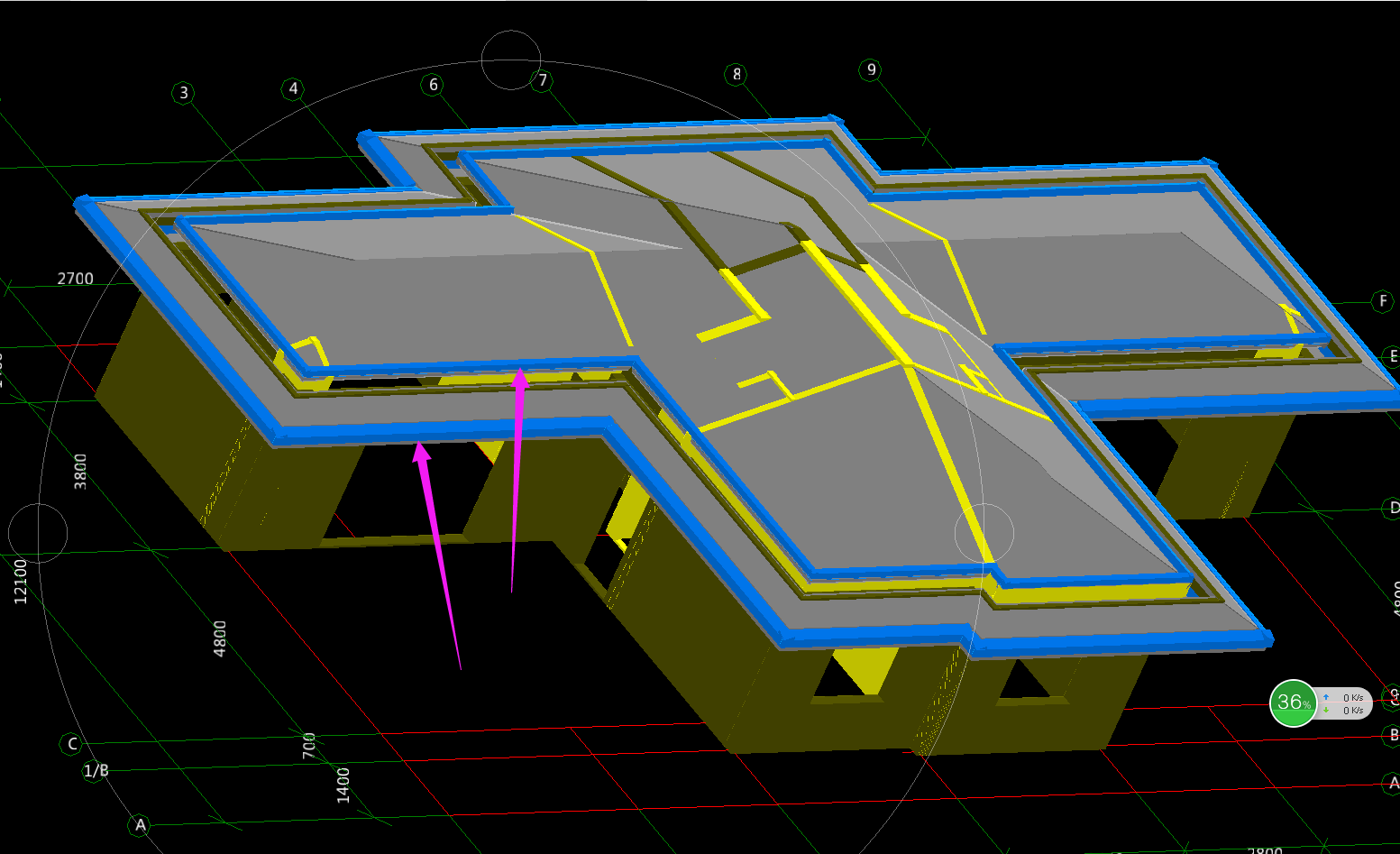The height and width of the screenshot is (854, 1400).
Task: Select the axis bubble labeled 9
Action: click(x=871, y=69)
